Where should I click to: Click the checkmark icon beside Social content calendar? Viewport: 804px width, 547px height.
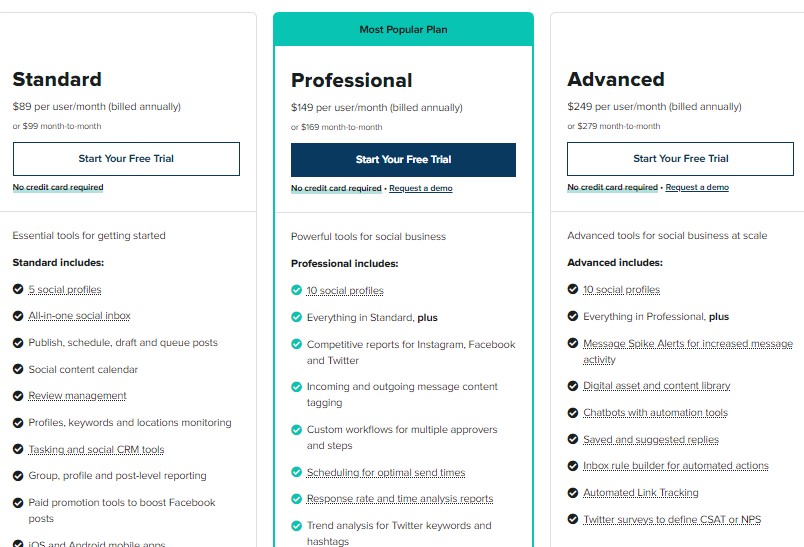click(18, 369)
